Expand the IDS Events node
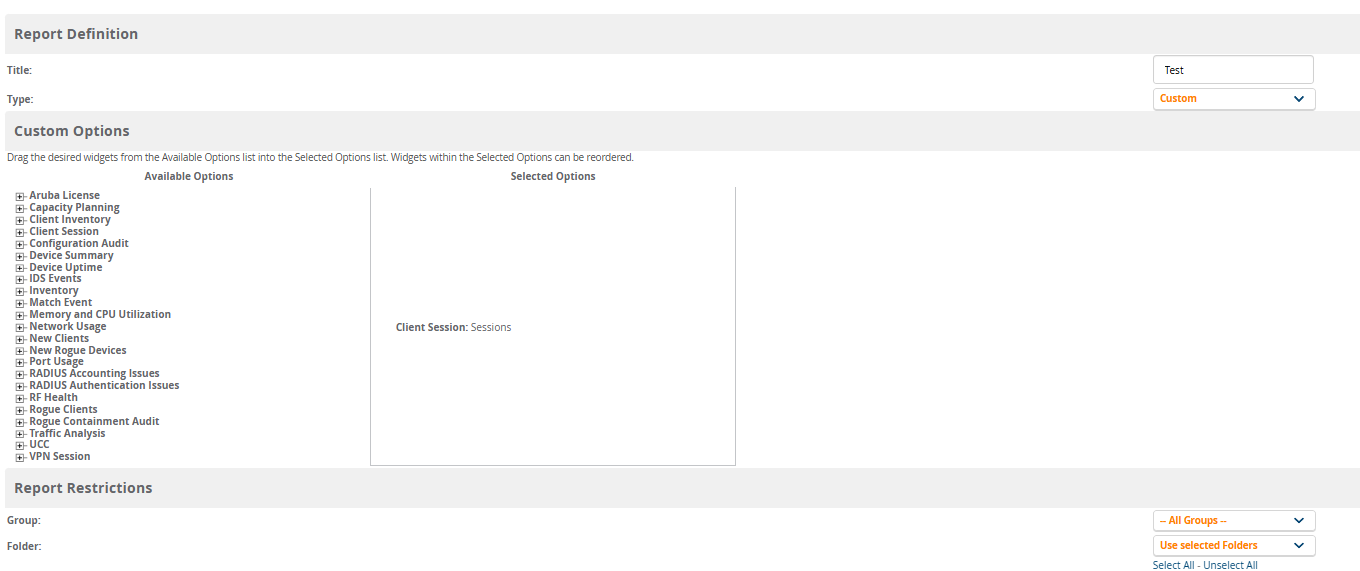This screenshot has height=571, width=1360. click(x=20, y=279)
